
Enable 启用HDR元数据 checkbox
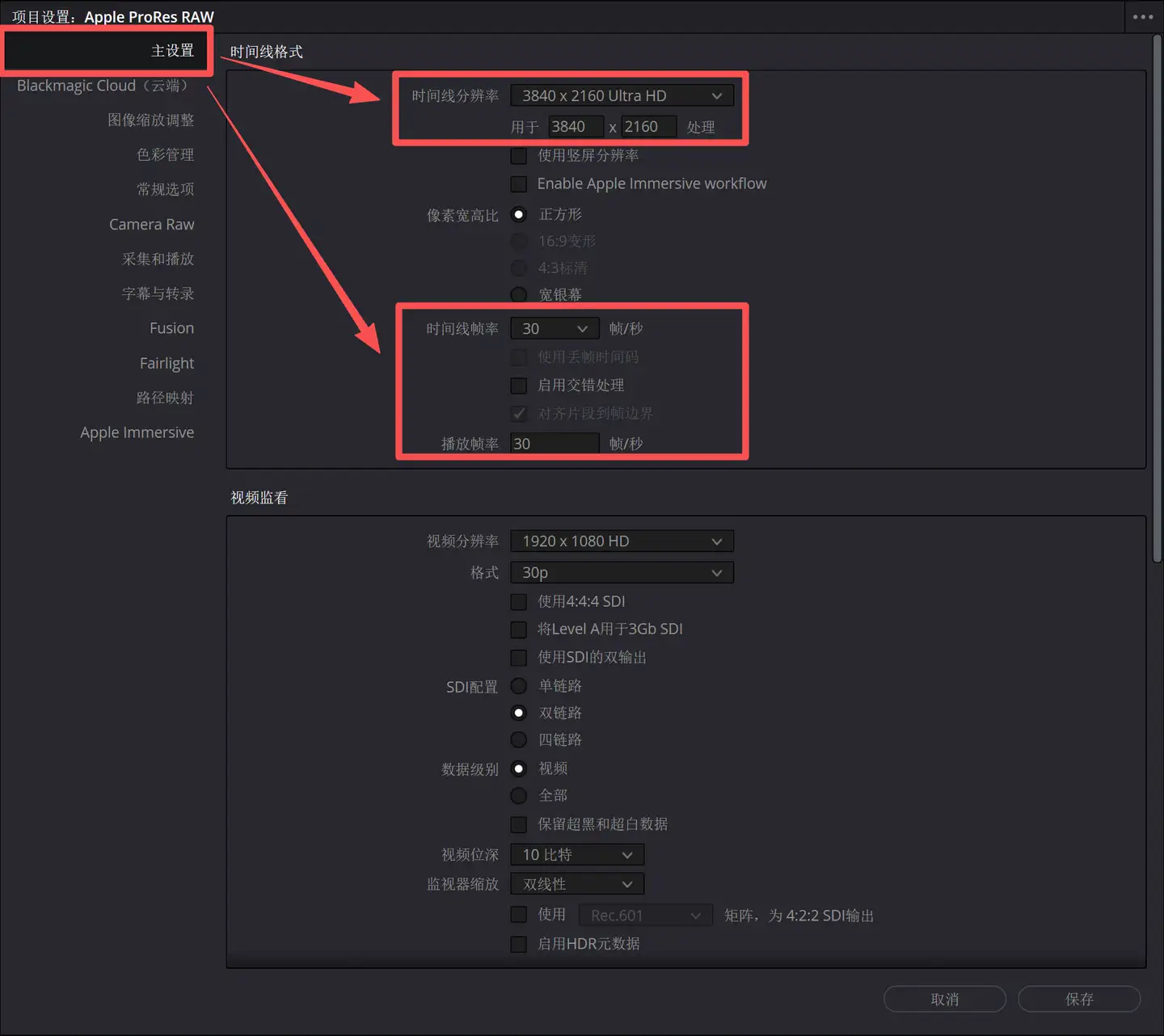[519, 944]
